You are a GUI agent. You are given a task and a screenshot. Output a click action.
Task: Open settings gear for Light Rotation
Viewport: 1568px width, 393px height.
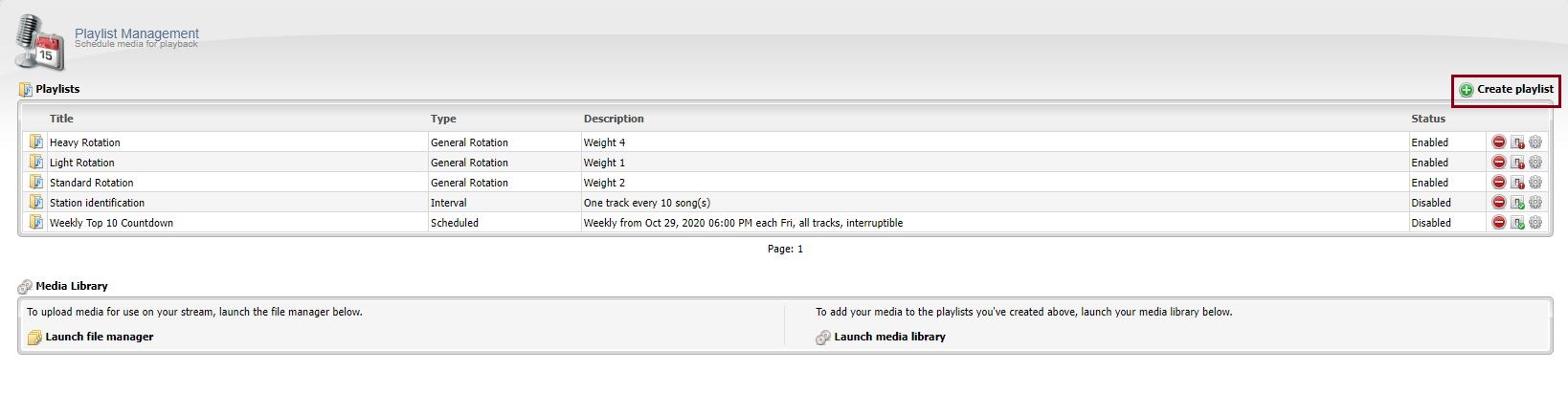pyautogui.click(x=1535, y=162)
